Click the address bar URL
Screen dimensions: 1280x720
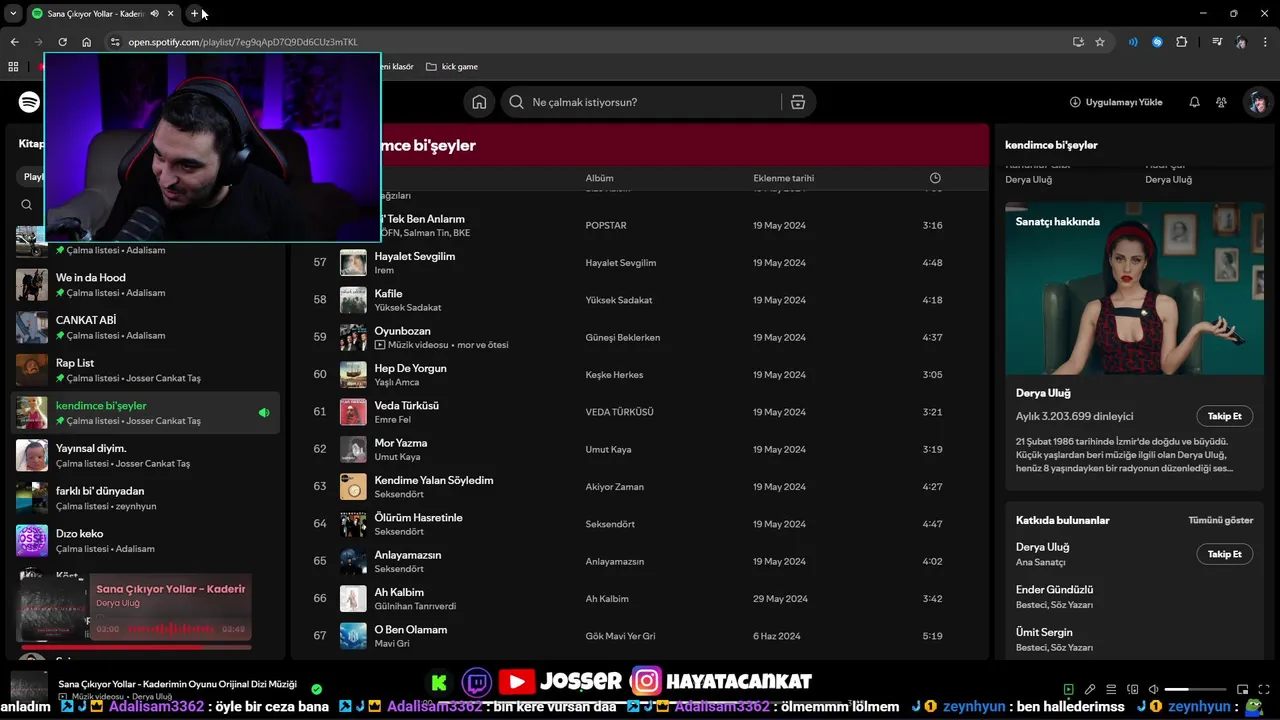coord(243,42)
